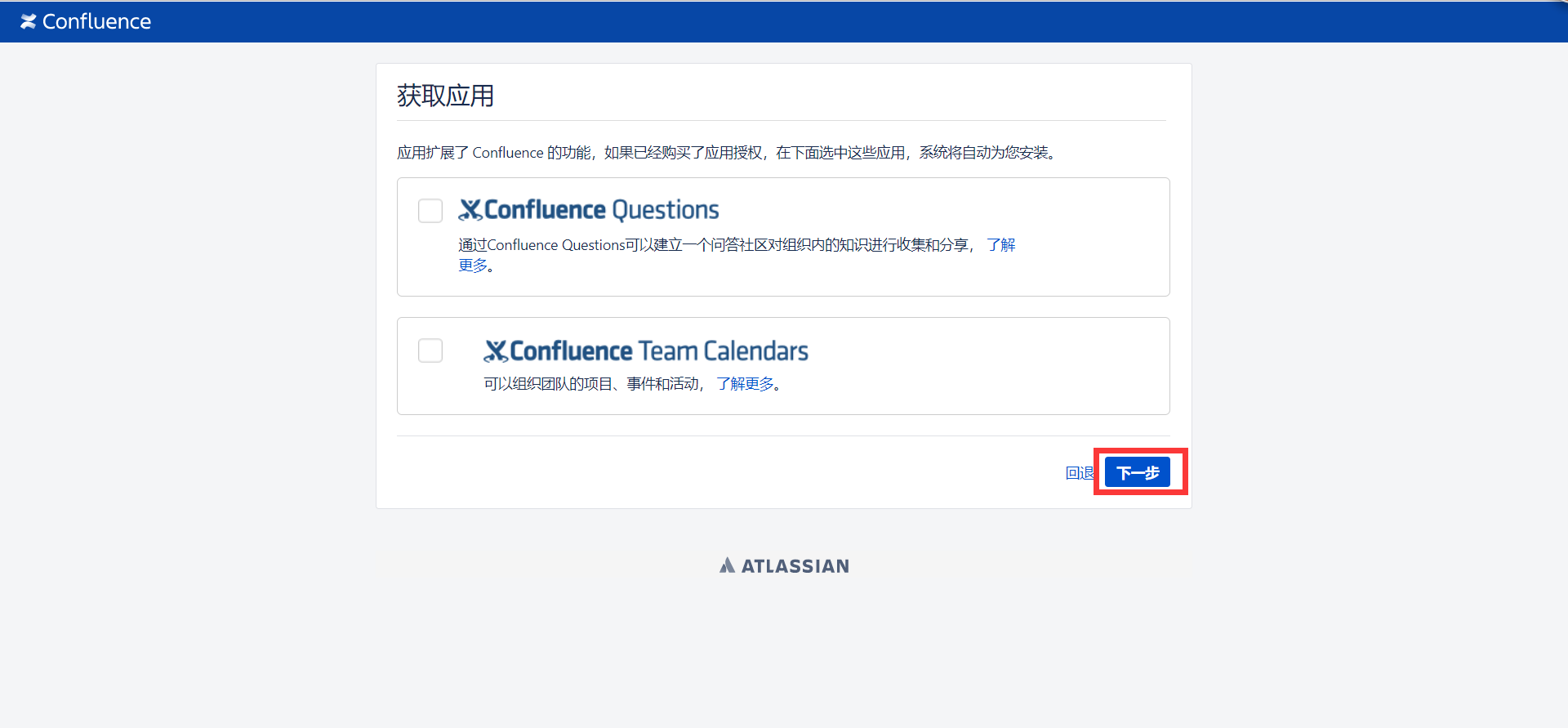Click the description text starting 应用扩展了 Confluence
1568x728 pixels.
tap(728, 153)
